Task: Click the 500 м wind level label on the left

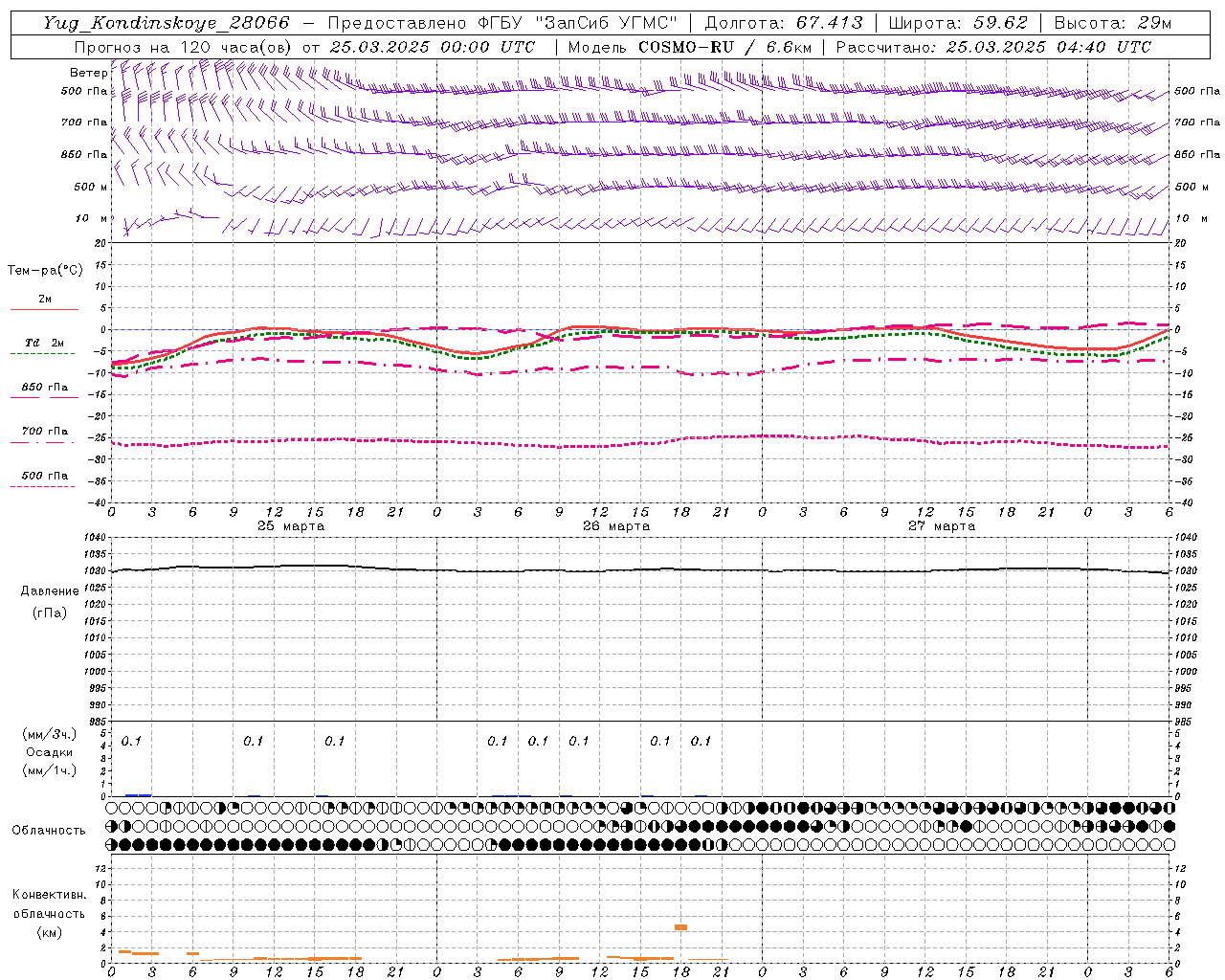Action: pos(91,187)
